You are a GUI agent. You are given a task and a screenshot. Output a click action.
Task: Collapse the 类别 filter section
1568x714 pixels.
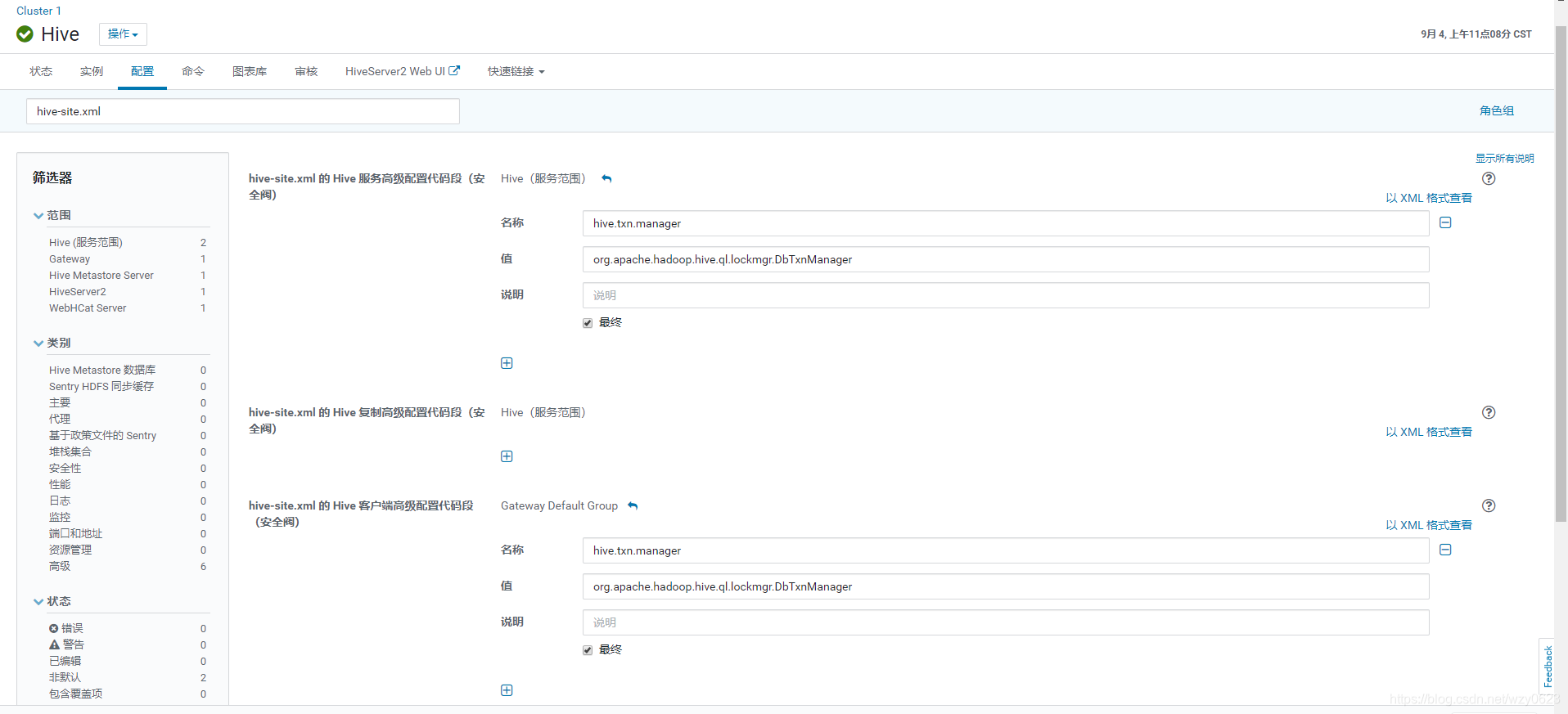point(38,343)
